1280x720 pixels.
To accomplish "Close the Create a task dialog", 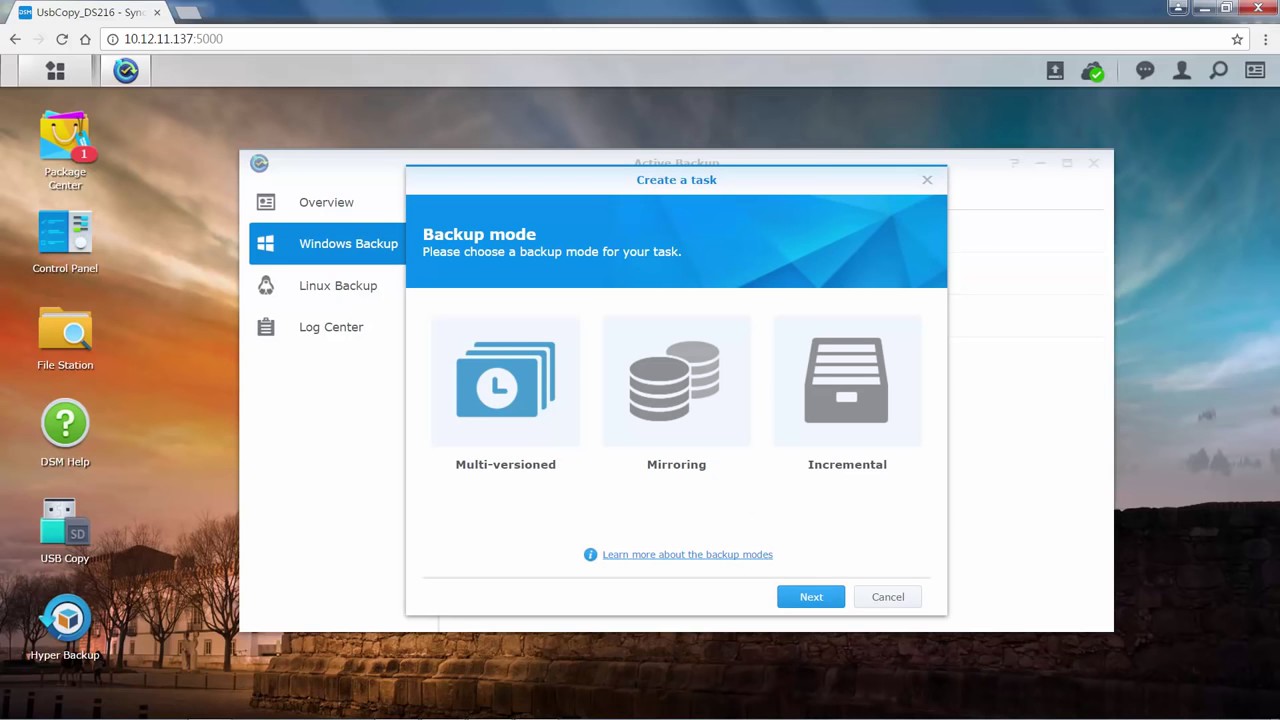I will [x=927, y=180].
